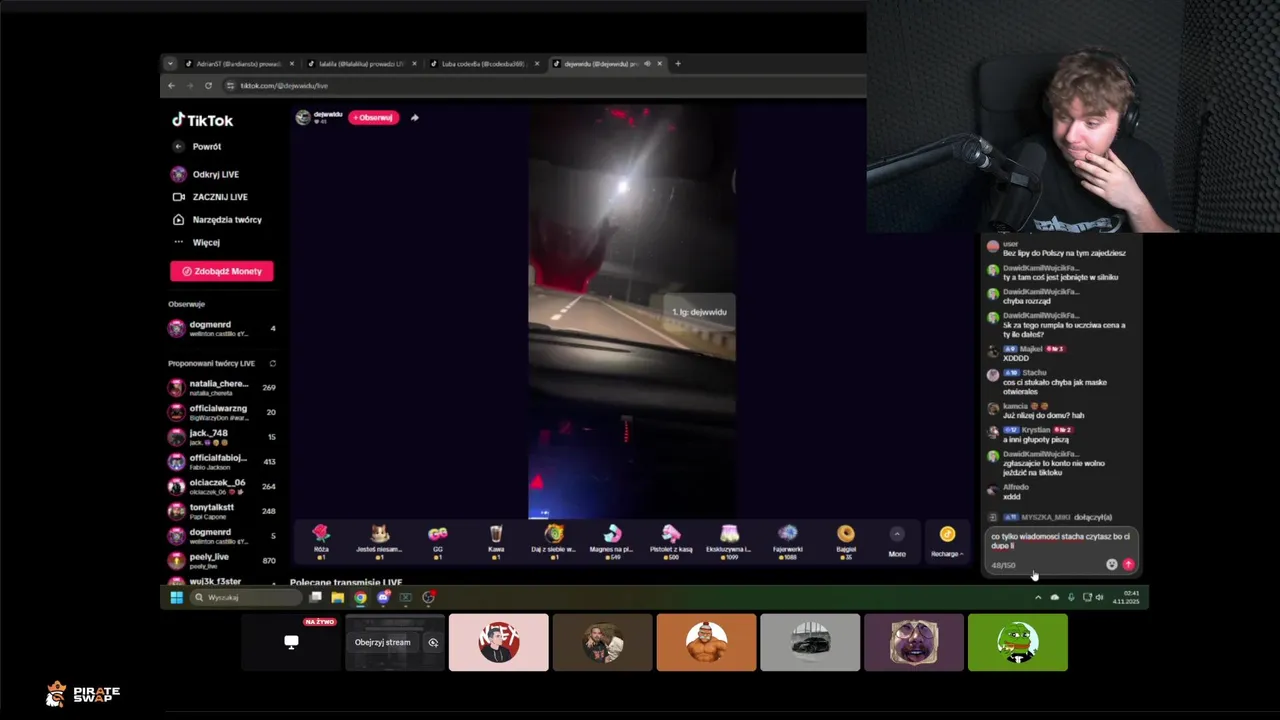
Task: Open the followed dogmenrd stream with 4 viewers
Action: tap(222, 328)
